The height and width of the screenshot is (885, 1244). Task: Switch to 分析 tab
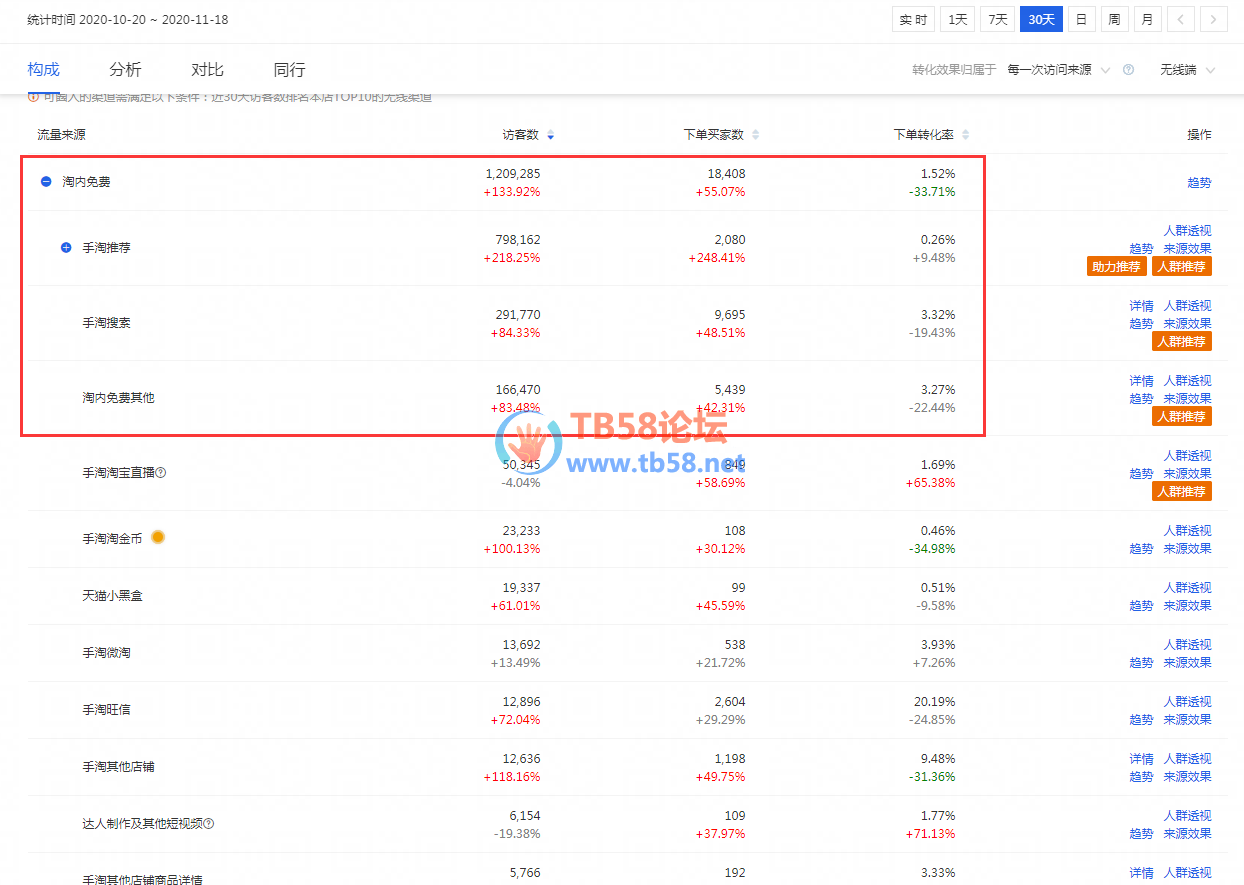tap(125, 70)
